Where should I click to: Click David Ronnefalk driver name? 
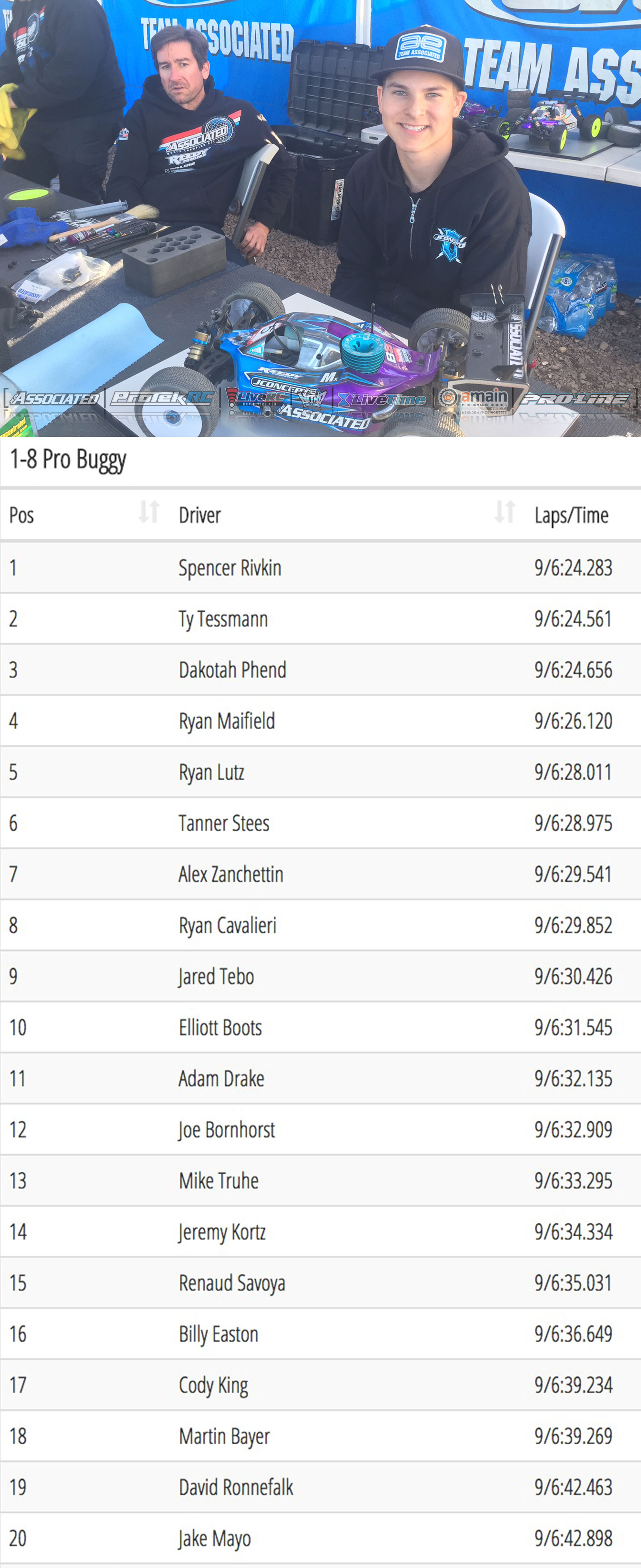[236, 1487]
